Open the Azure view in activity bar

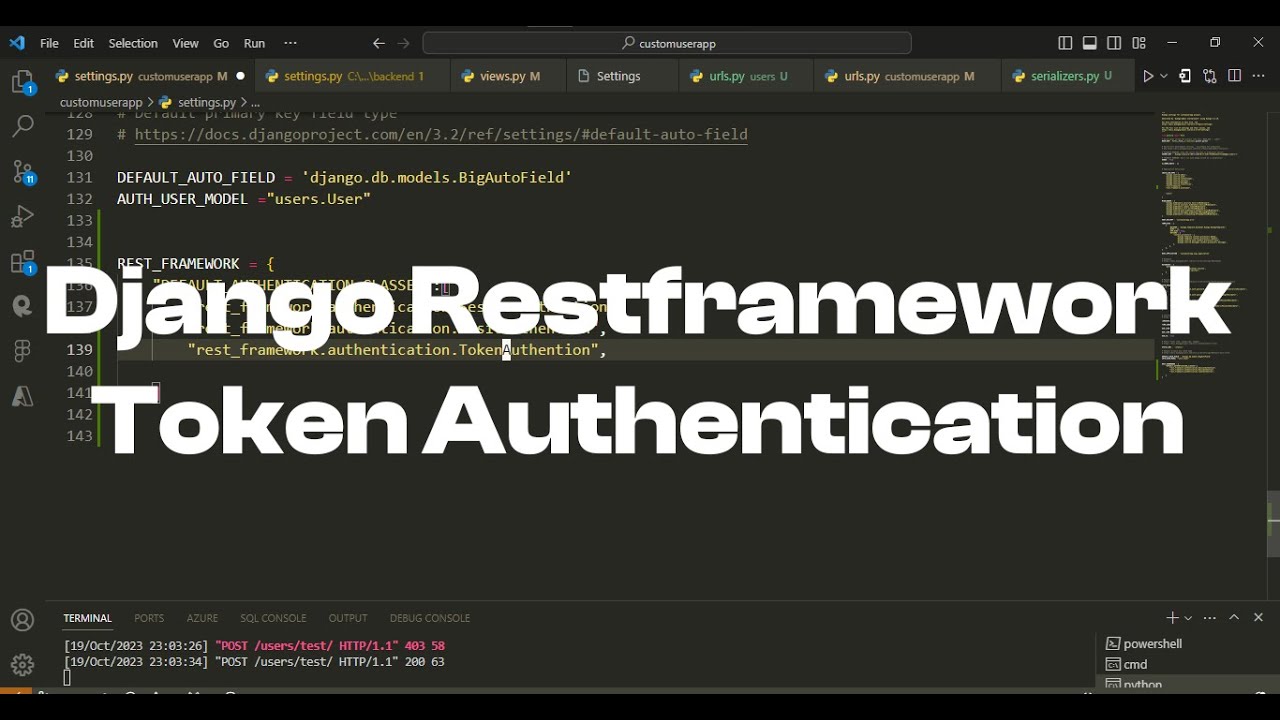click(22, 397)
